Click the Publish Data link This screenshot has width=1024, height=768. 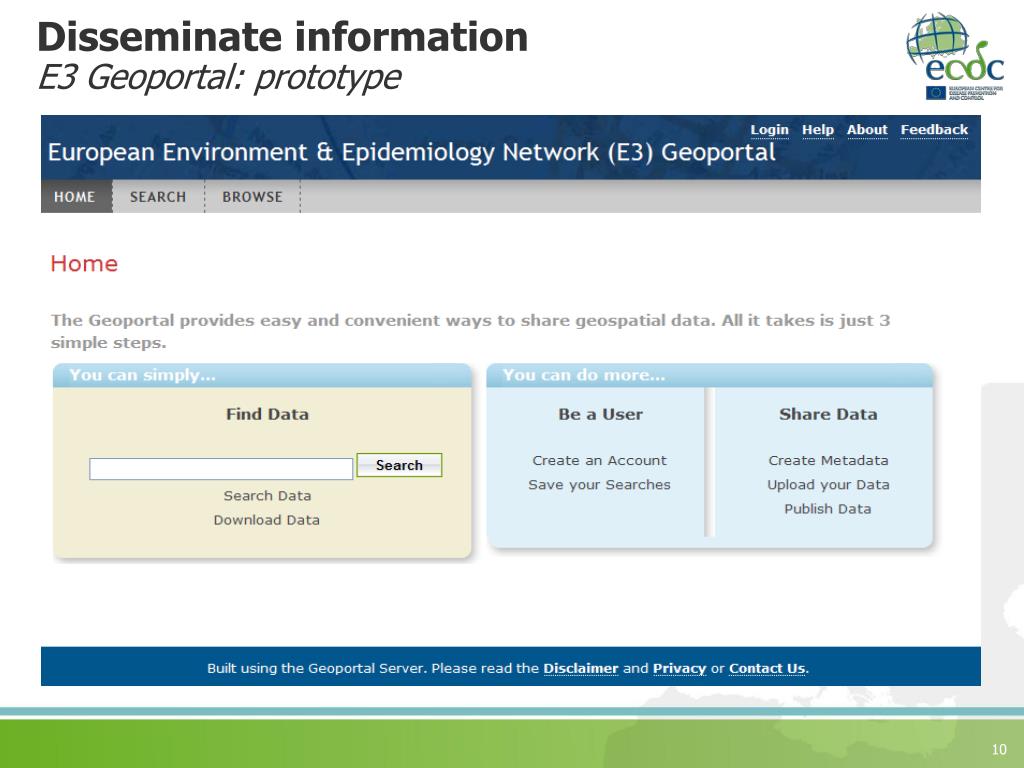(x=827, y=509)
